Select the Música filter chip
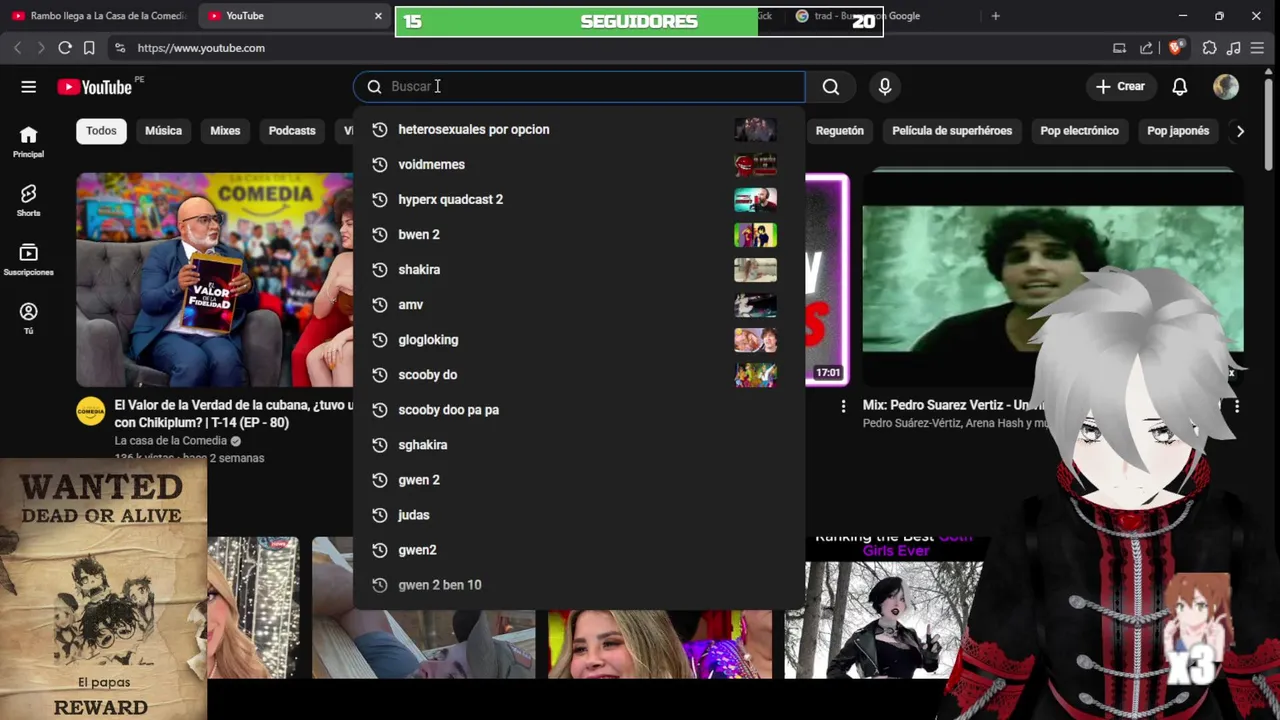1280x720 pixels. 163,131
